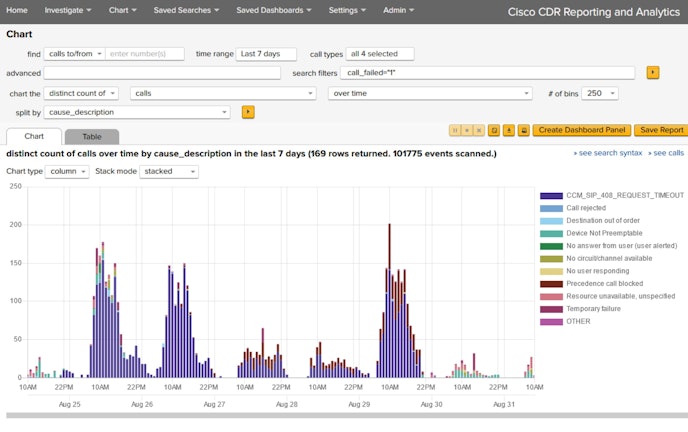Open the see search syntax link
688x432 pixels.
coord(609,153)
